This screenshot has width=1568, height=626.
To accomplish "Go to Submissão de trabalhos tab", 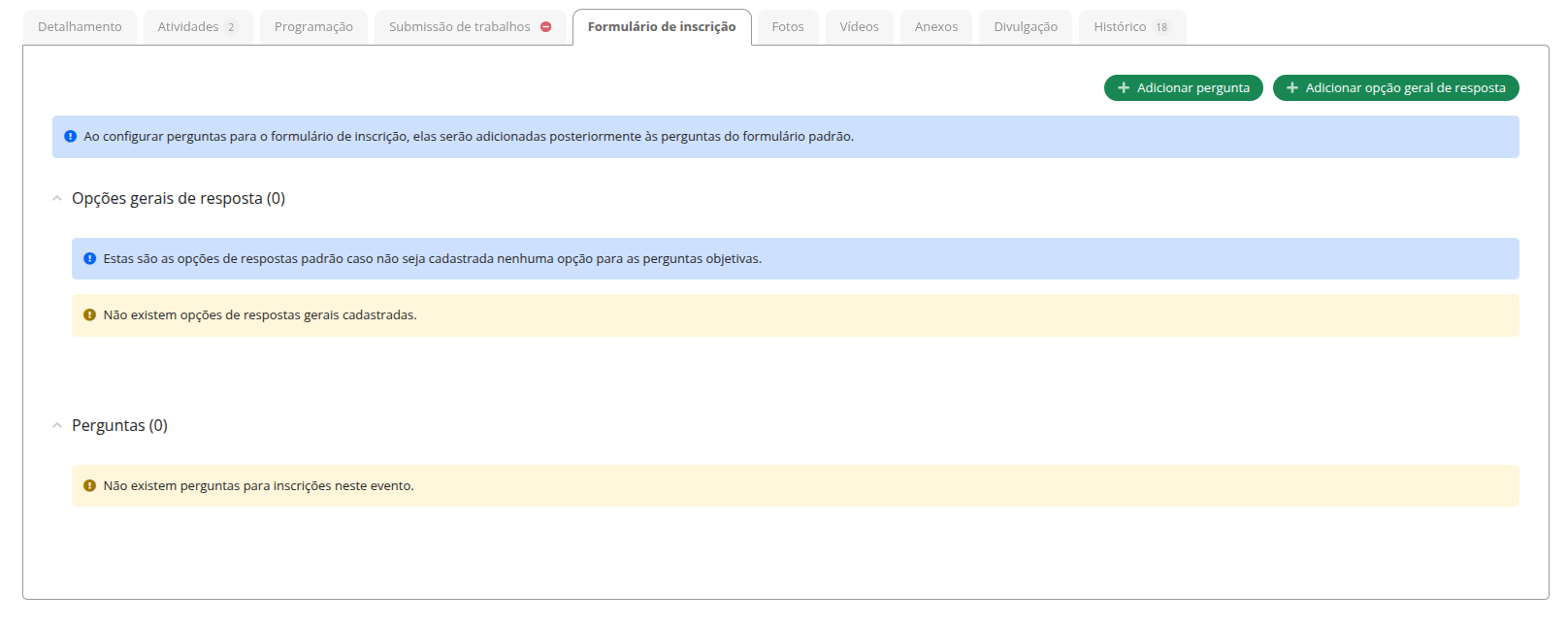I will point(470,27).
